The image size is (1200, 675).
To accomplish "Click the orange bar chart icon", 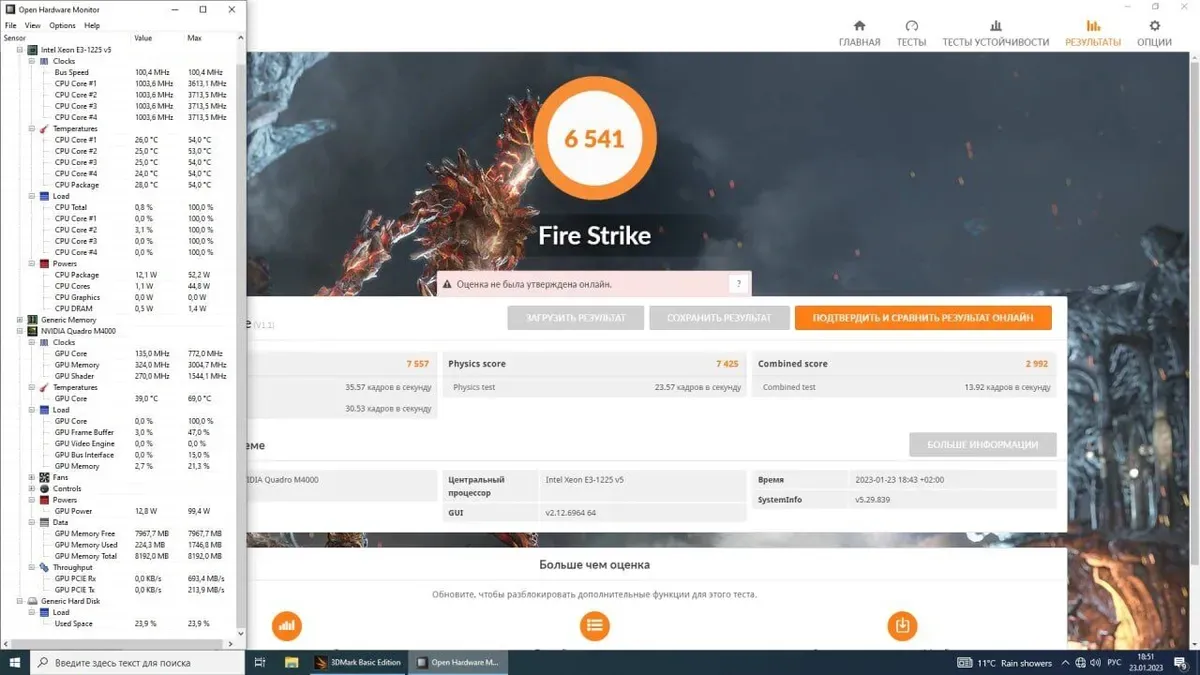I will [287, 626].
